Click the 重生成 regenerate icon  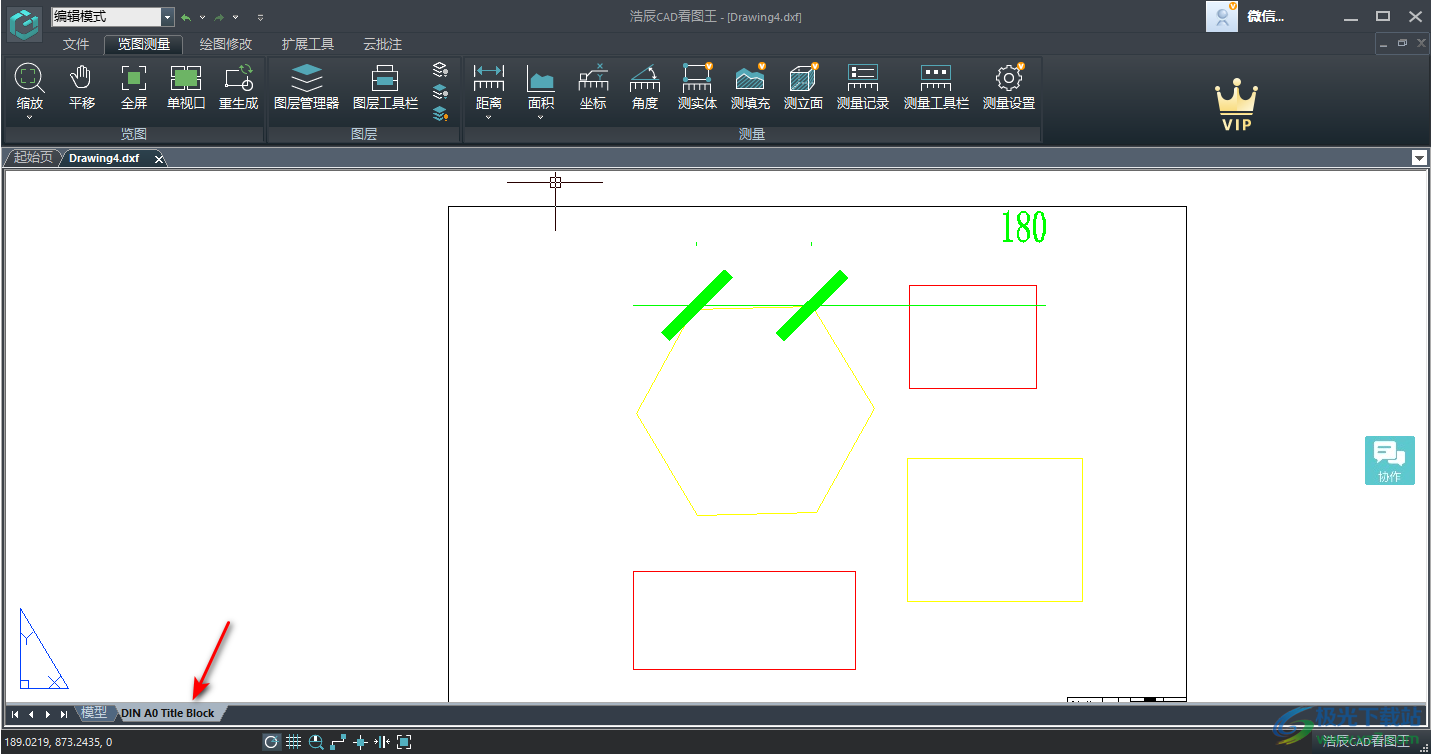point(238,87)
